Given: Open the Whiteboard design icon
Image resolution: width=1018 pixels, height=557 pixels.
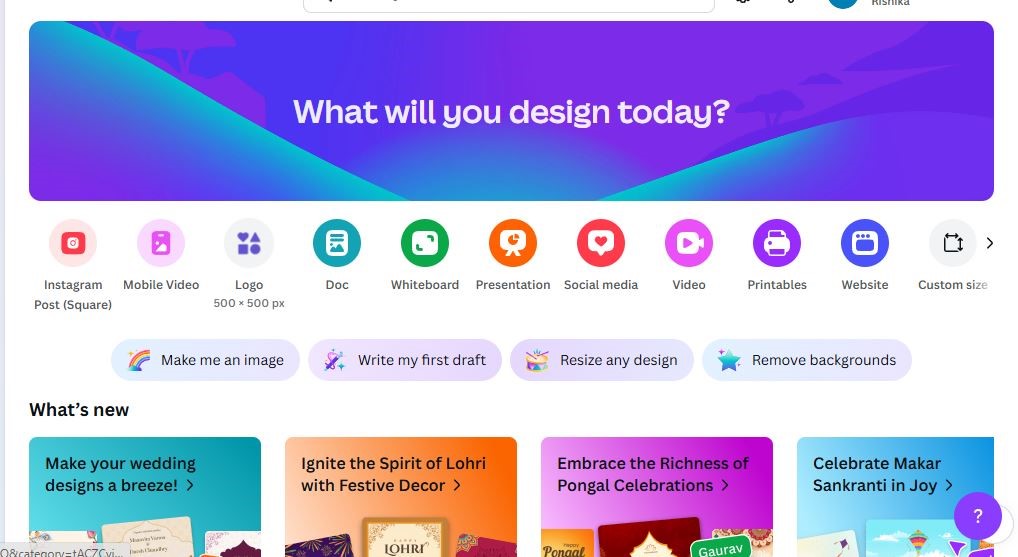Looking at the screenshot, I should [x=425, y=243].
